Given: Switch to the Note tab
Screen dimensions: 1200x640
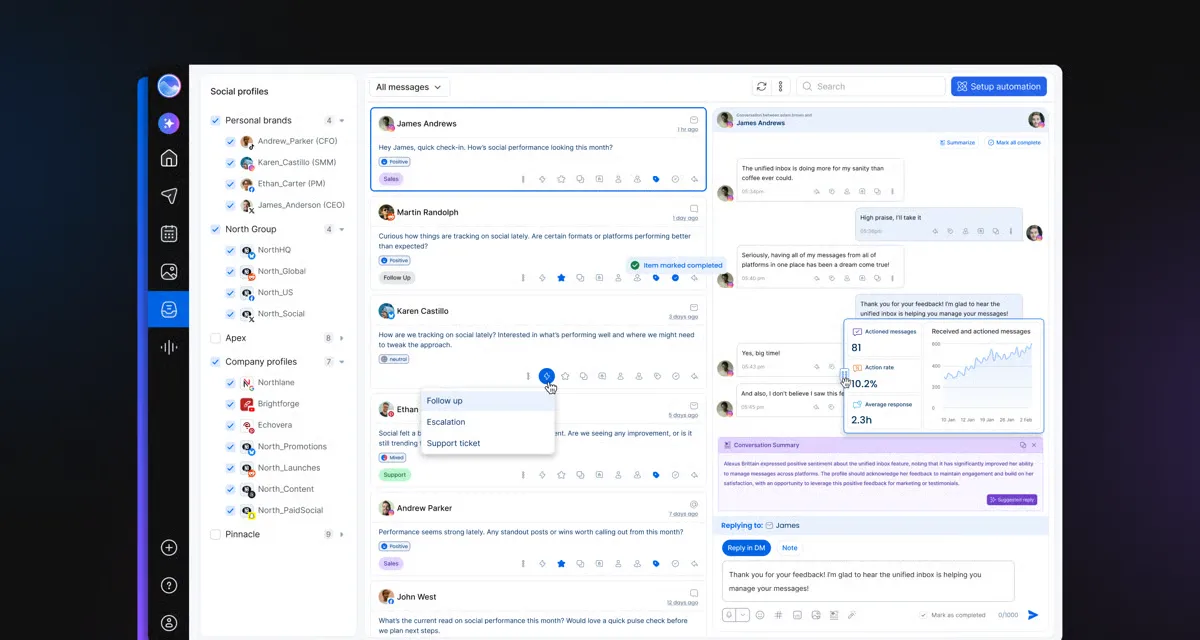Looking at the screenshot, I should coord(790,548).
